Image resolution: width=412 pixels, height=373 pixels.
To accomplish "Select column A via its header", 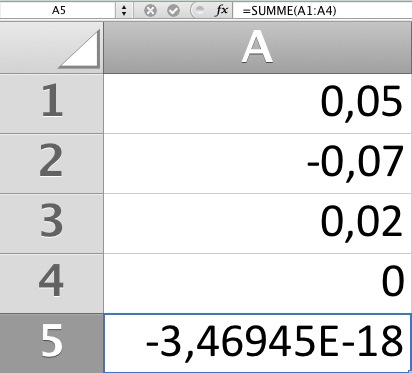I will click(x=258, y=48).
